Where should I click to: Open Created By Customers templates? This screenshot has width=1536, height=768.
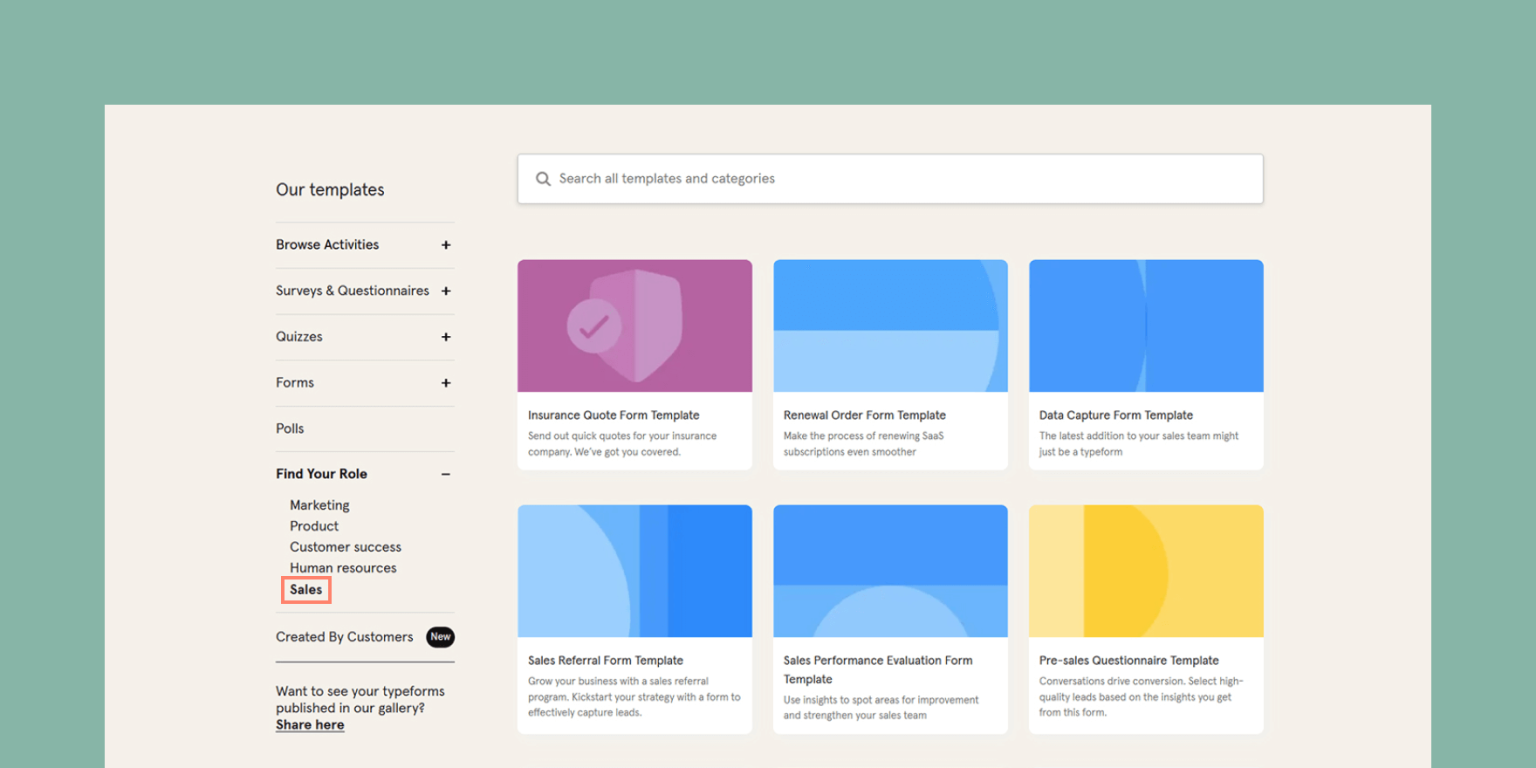click(344, 637)
